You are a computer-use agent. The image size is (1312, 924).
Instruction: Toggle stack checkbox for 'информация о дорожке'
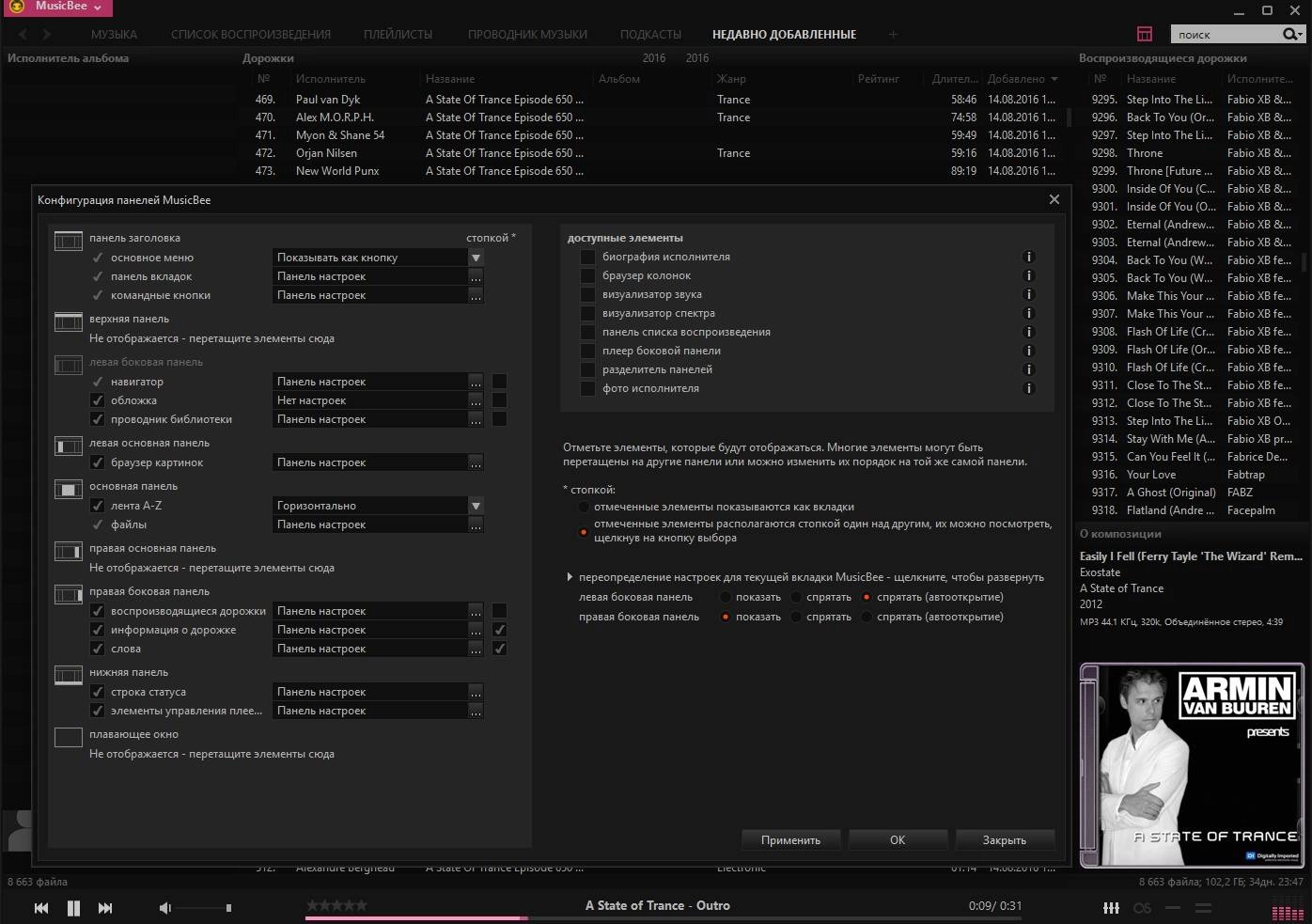499,630
